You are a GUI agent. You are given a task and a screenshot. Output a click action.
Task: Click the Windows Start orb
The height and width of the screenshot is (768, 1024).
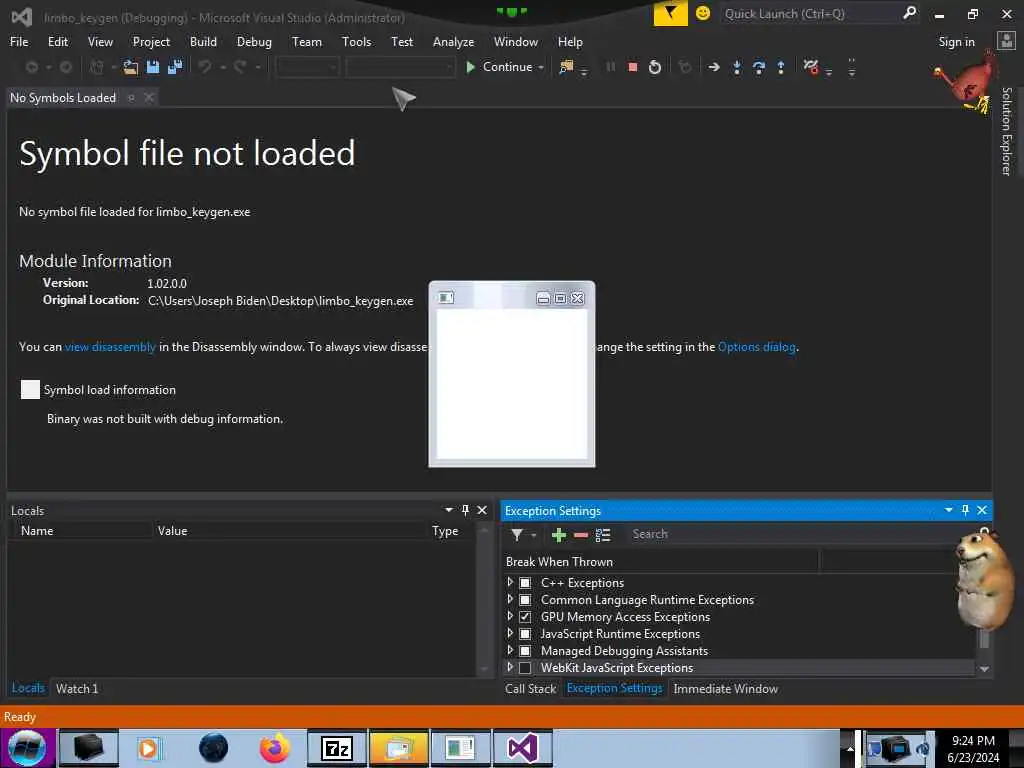(27, 748)
